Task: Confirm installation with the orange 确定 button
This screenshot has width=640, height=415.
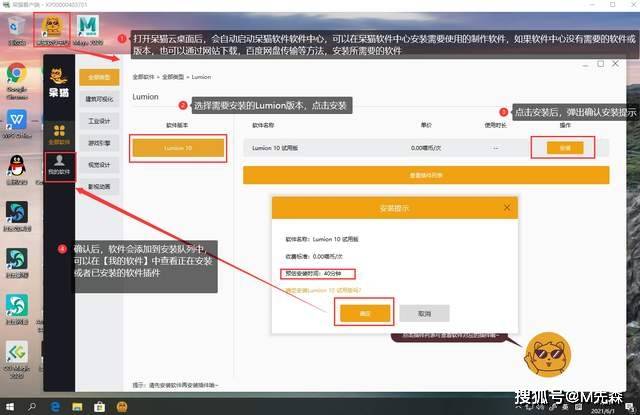Action: [365, 313]
